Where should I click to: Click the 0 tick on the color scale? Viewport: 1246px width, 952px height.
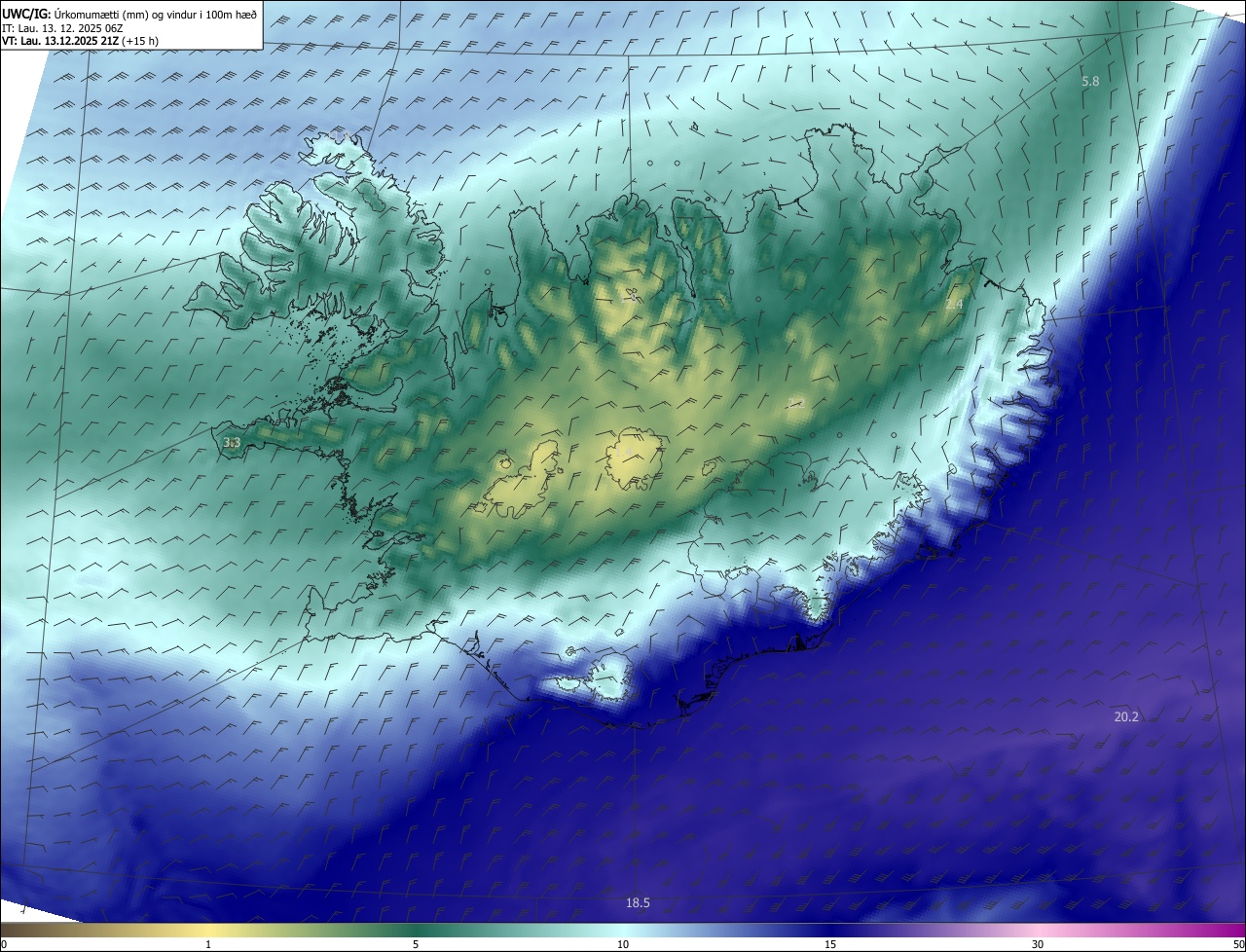point(4,944)
